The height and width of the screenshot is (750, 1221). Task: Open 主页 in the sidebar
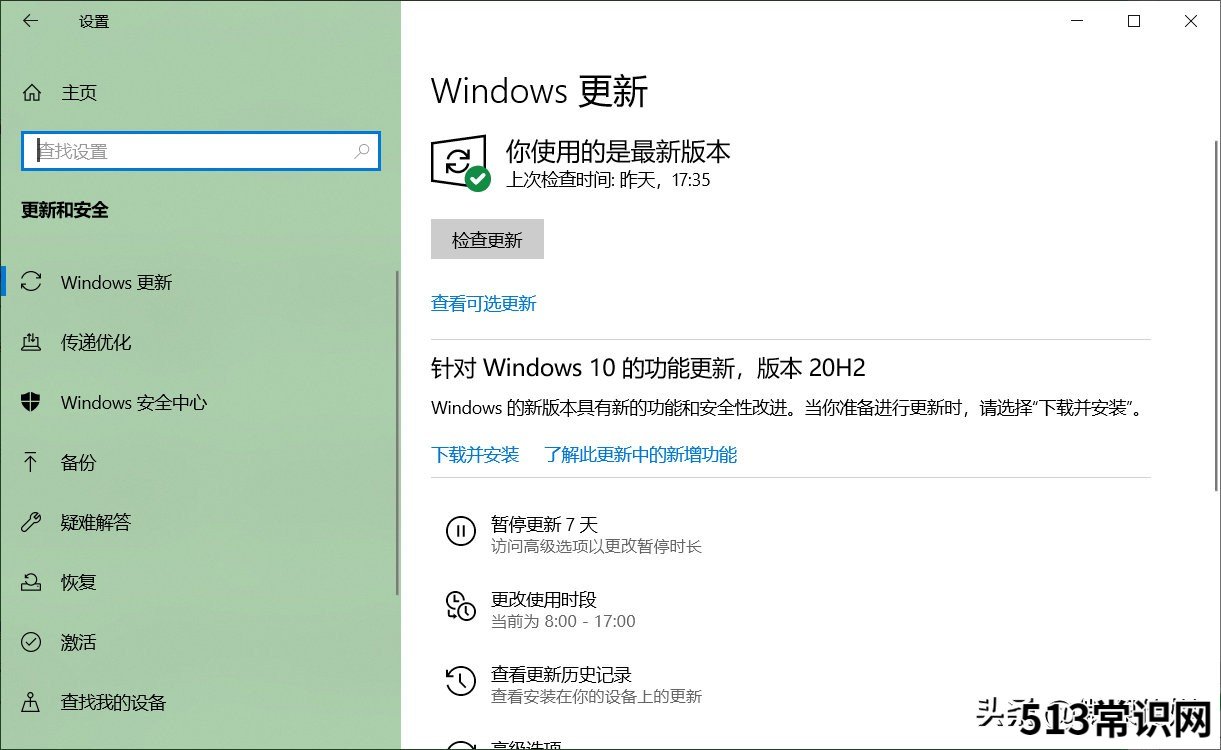pos(79,93)
